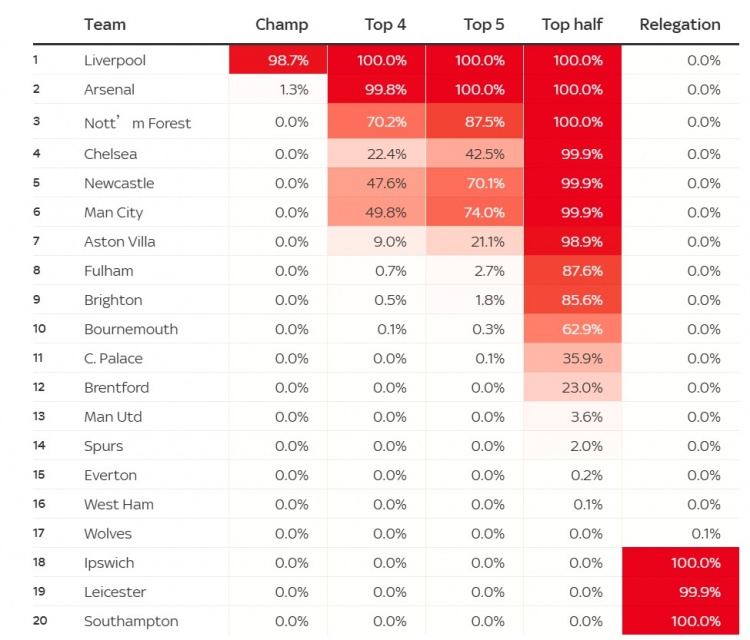The image size is (750, 640).
Task: Click the Top 4 column header
Action: point(385,24)
